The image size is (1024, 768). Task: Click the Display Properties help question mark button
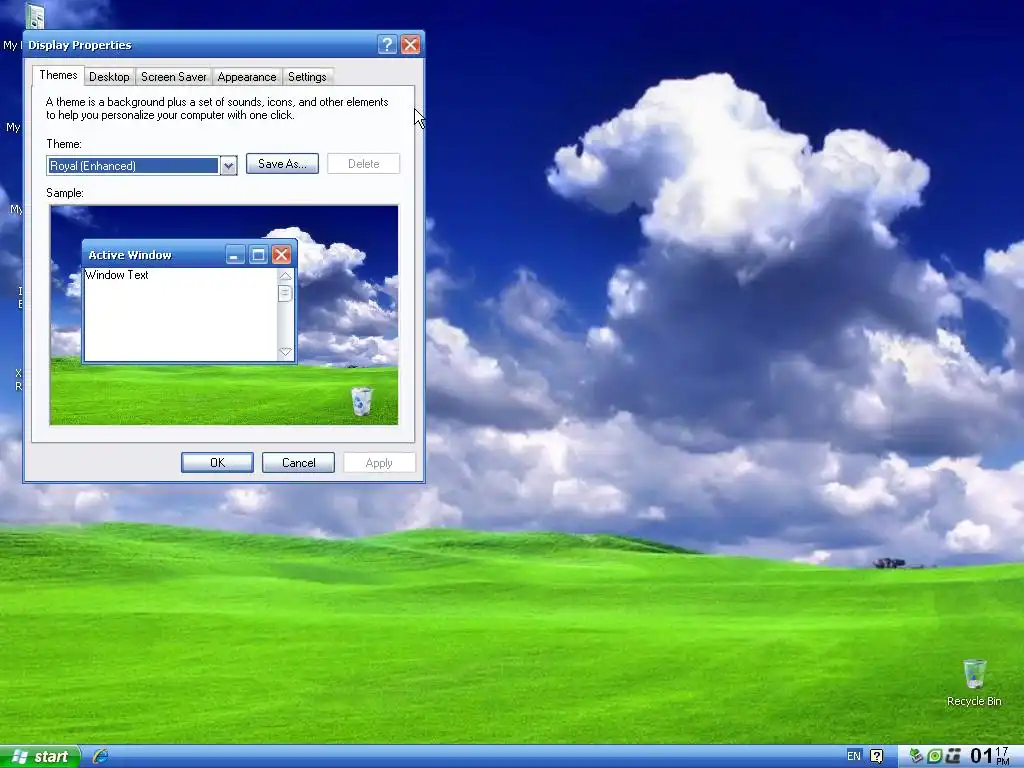[x=387, y=44]
